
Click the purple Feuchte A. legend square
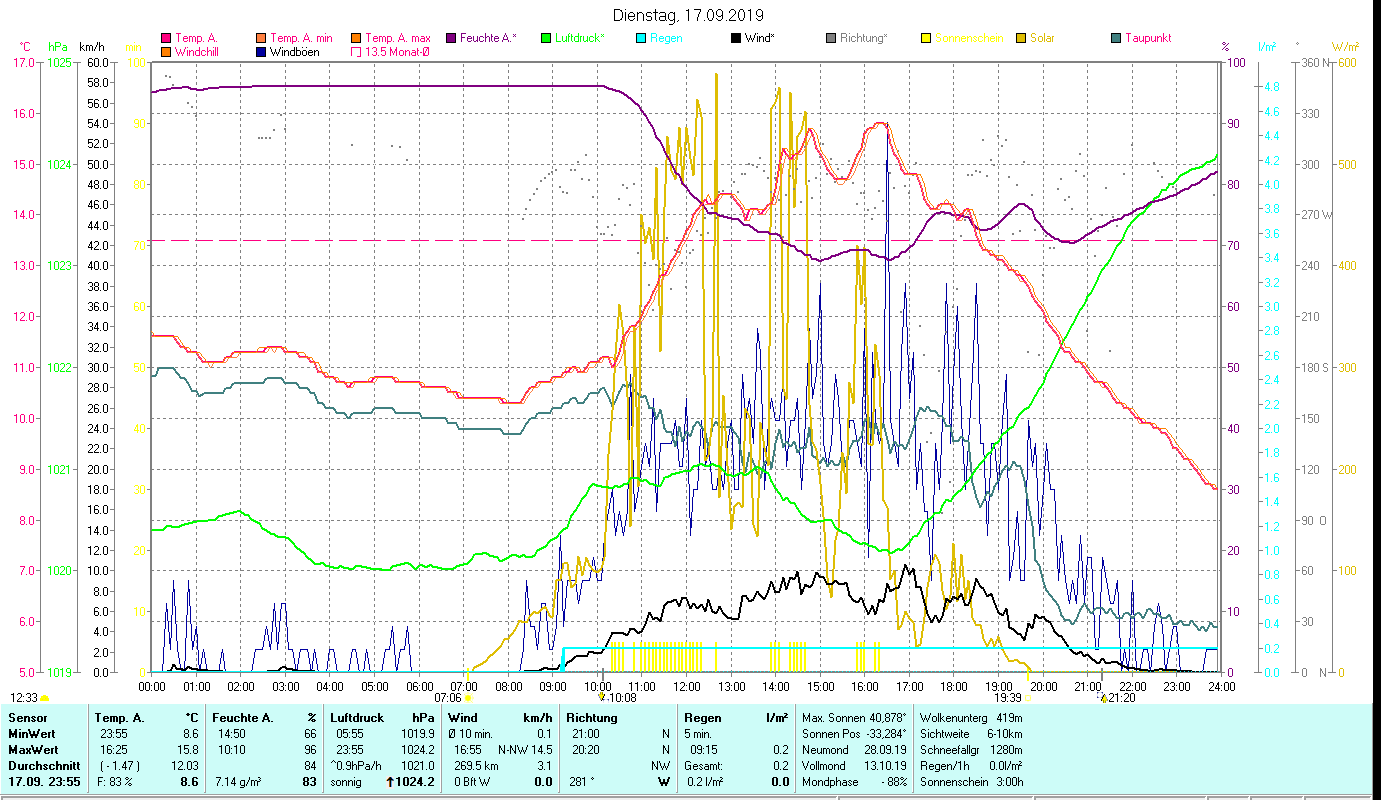451,38
